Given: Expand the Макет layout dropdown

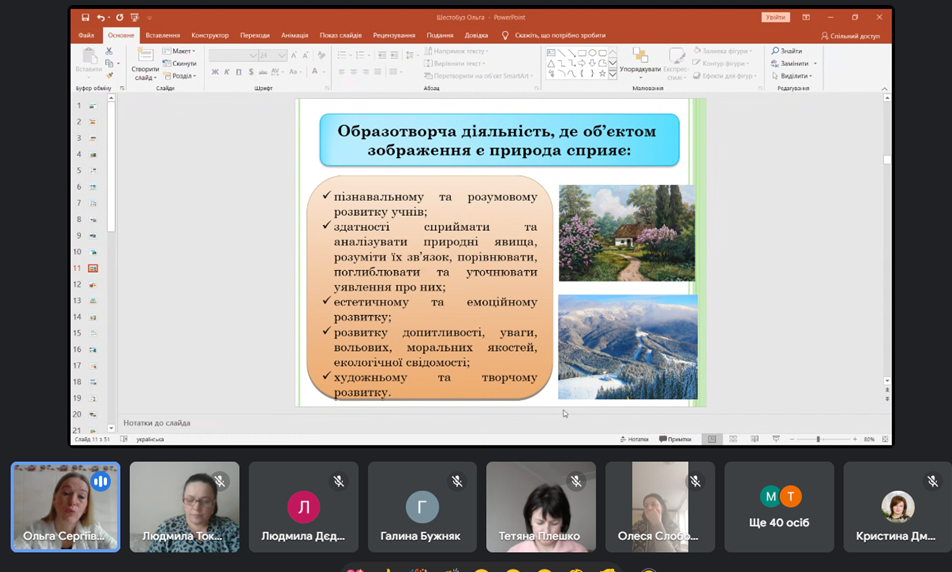Looking at the screenshot, I should point(180,51).
